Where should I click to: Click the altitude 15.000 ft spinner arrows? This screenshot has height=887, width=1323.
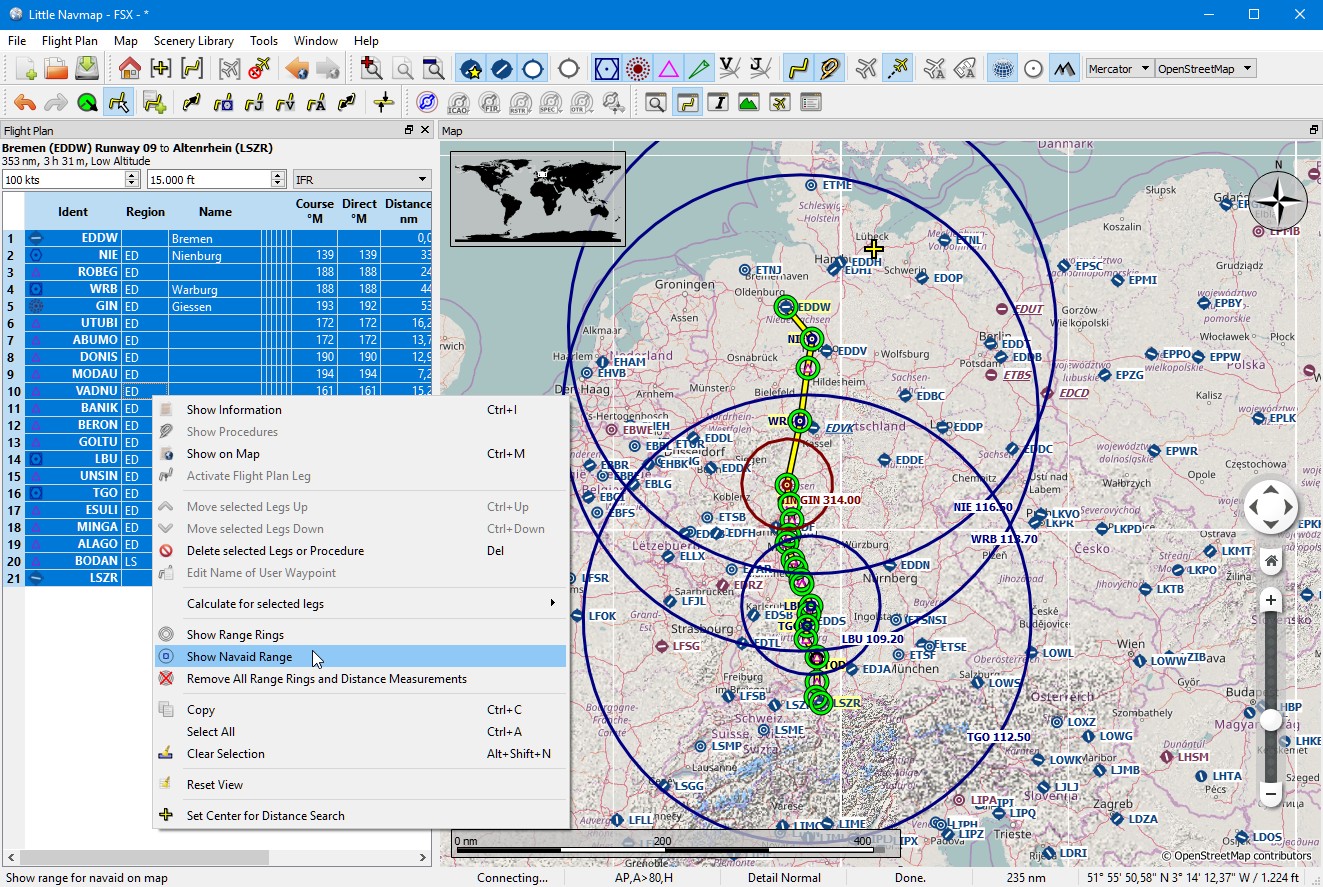click(x=278, y=179)
